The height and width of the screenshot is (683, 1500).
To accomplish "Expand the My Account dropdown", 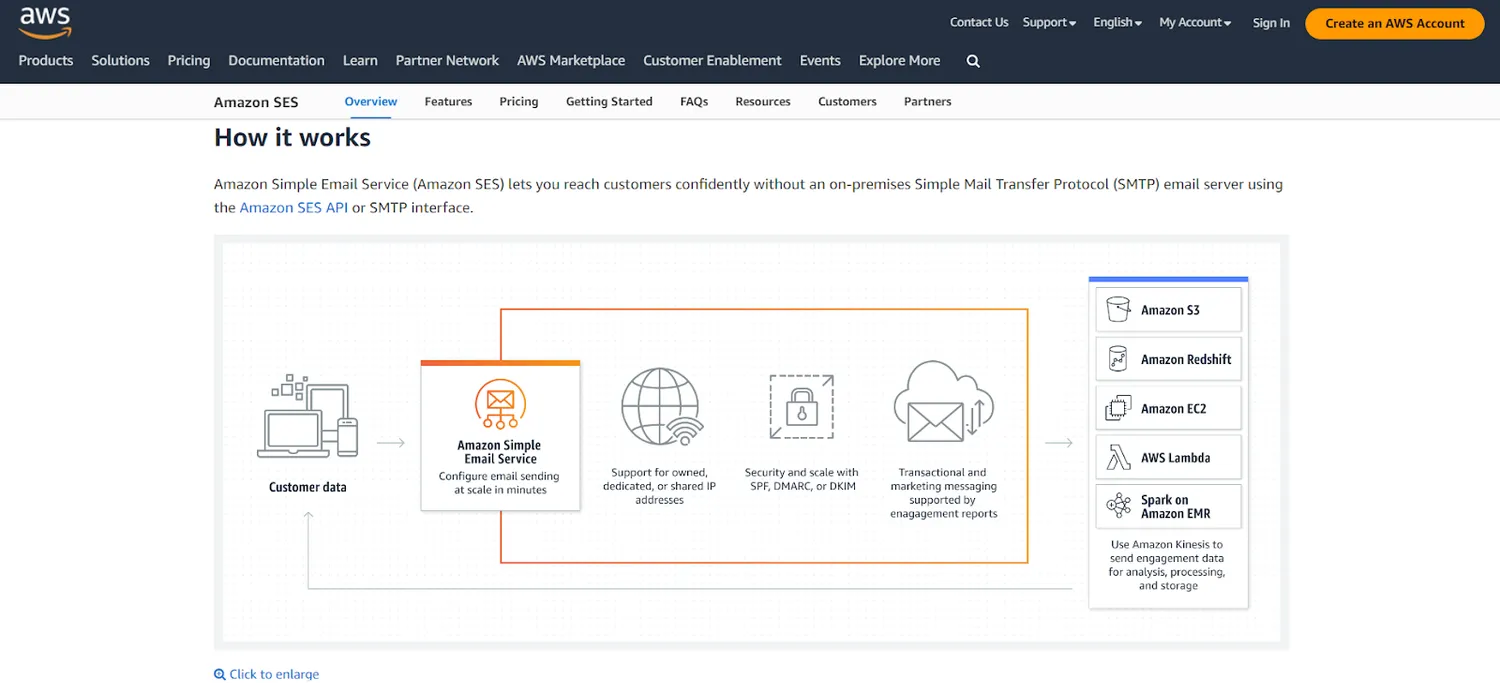I will pos(1195,22).
